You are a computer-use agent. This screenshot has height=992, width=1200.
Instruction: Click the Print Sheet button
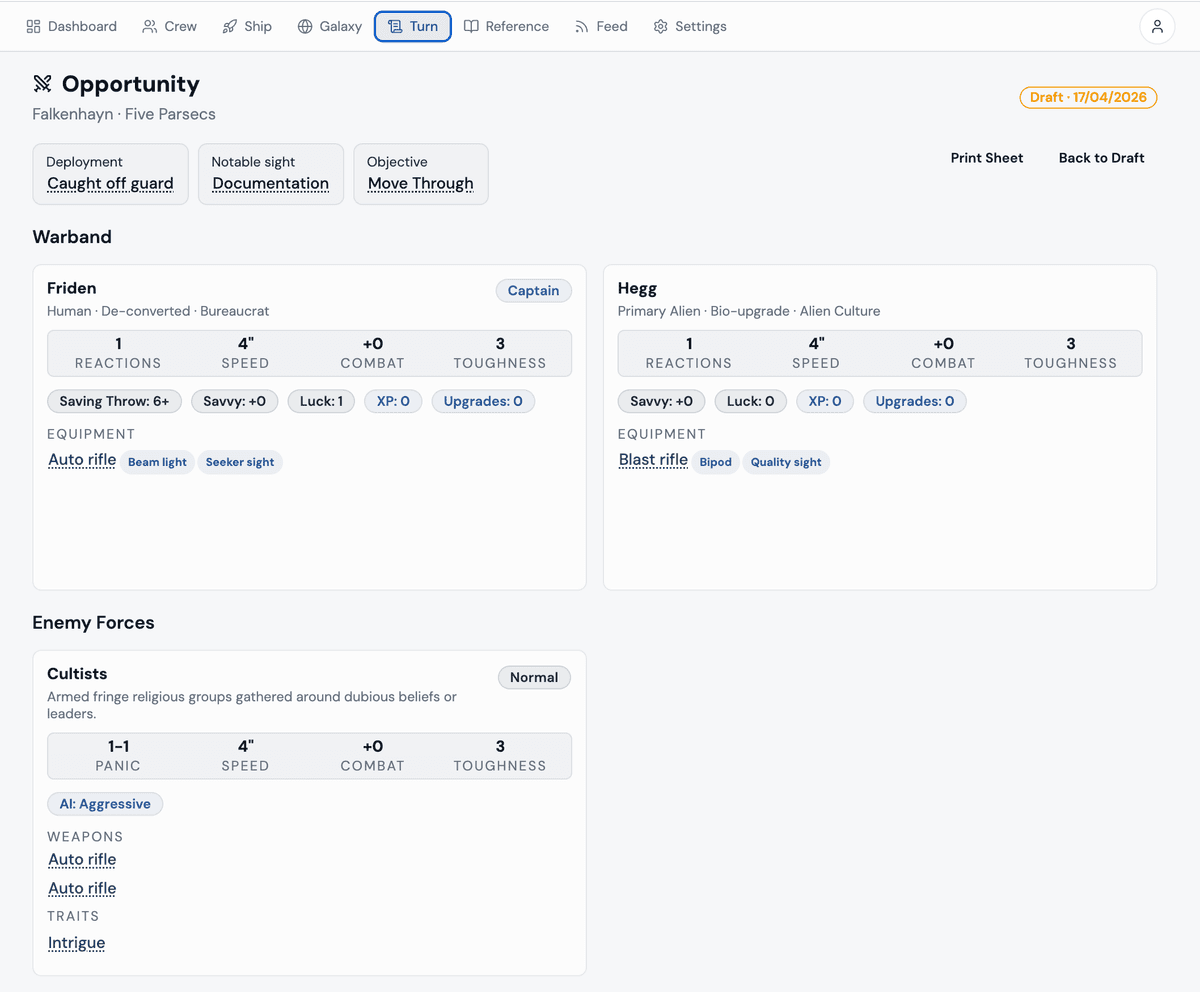pyautogui.click(x=987, y=158)
